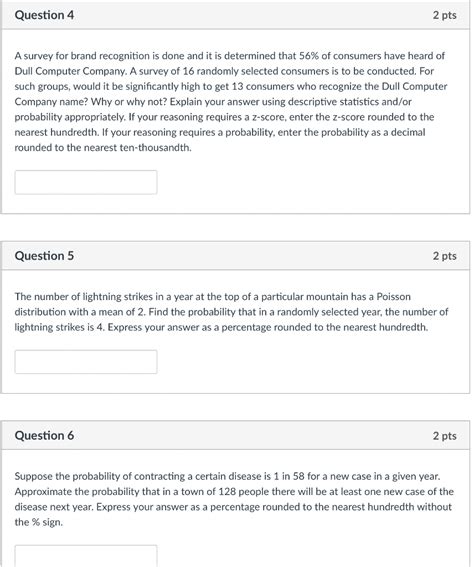Viewport: 474px width, 567px height.
Task: Click the phrase 'nearest ten-thousandth' in Question 4
Action: tap(137, 148)
